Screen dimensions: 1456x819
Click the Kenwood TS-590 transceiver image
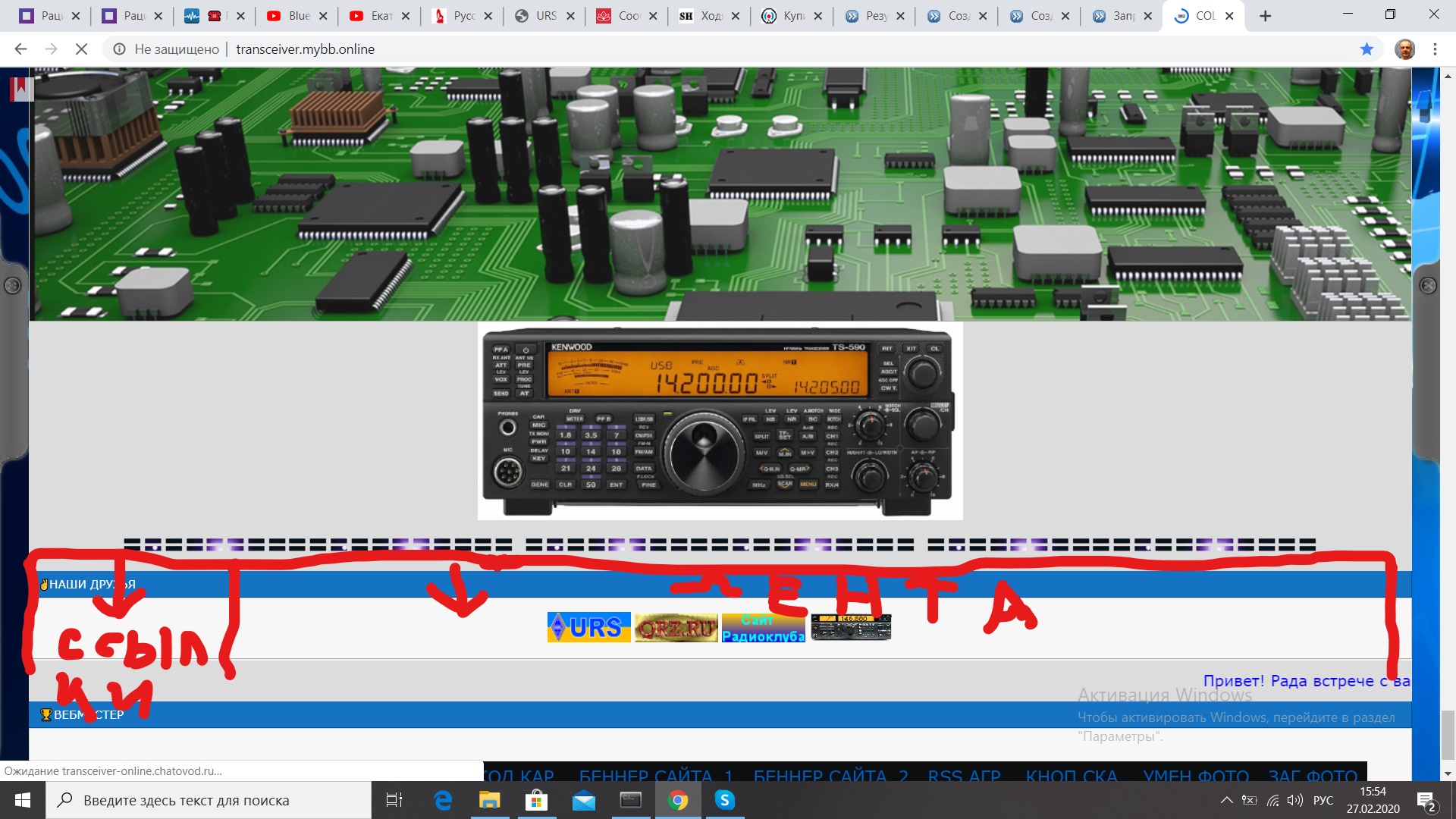pos(720,422)
